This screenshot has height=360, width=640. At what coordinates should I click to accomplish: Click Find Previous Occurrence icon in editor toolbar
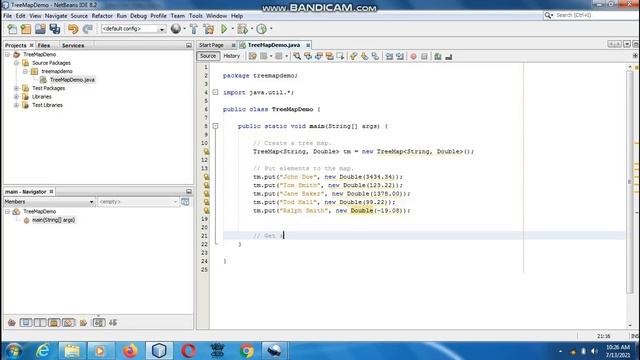(x=308, y=56)
